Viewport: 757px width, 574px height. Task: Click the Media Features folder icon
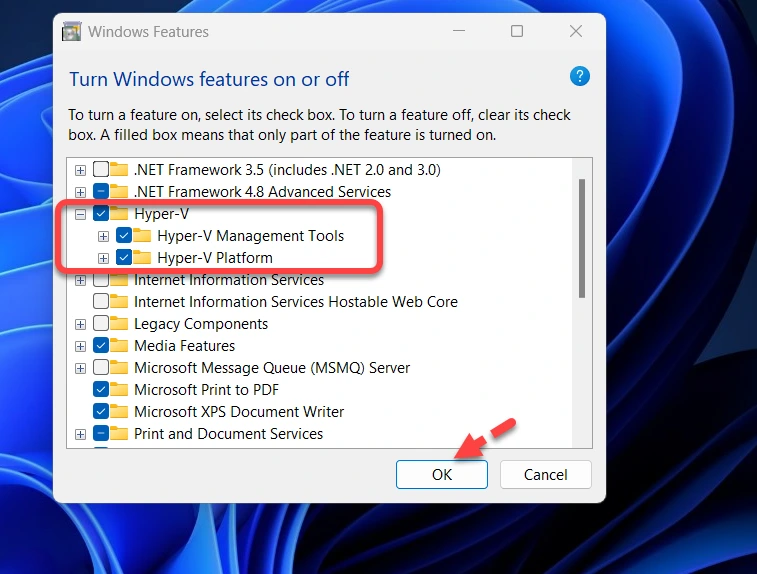tap(119, 346)
